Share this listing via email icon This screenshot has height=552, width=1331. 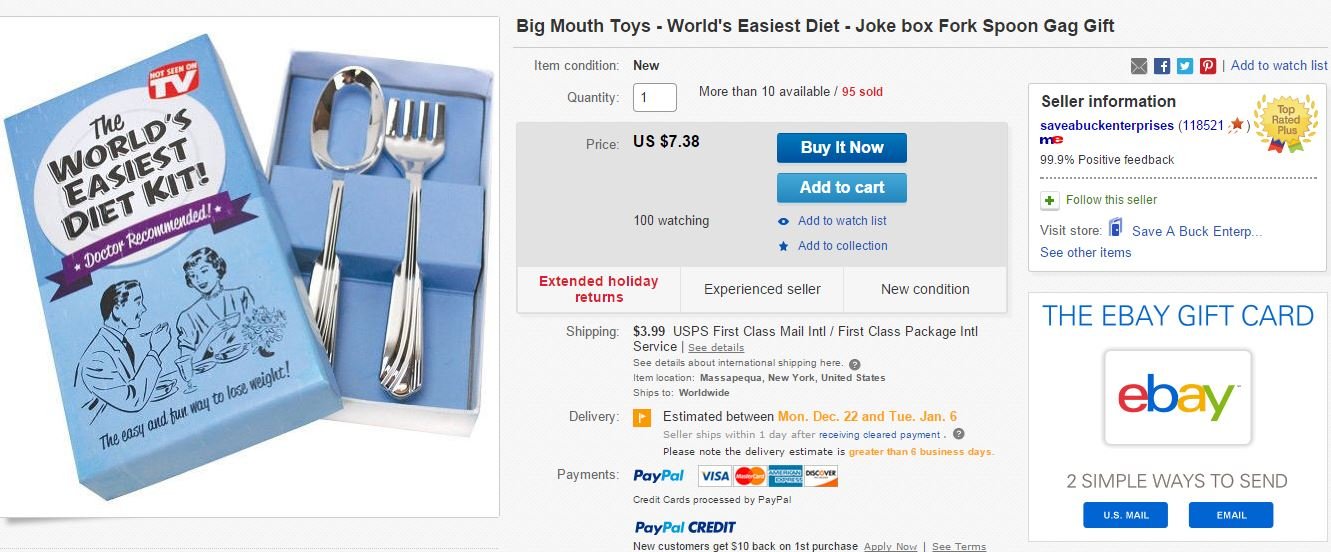click(x=1139, y=66)
